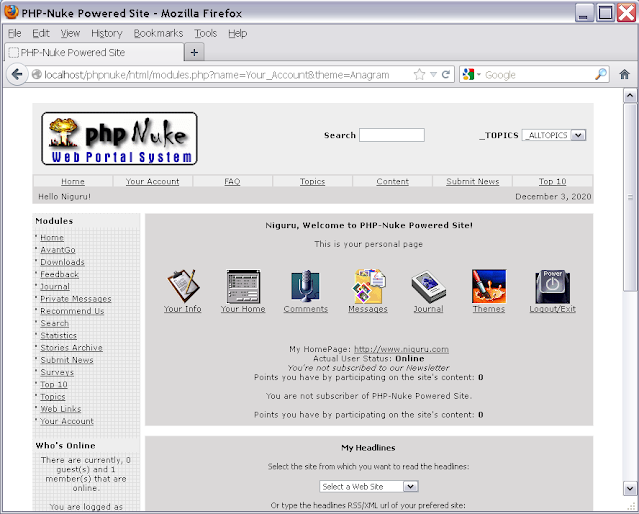The image size is (639, 514).
Task: Bookmark this page with the star icon
Action: coord(419,75)
